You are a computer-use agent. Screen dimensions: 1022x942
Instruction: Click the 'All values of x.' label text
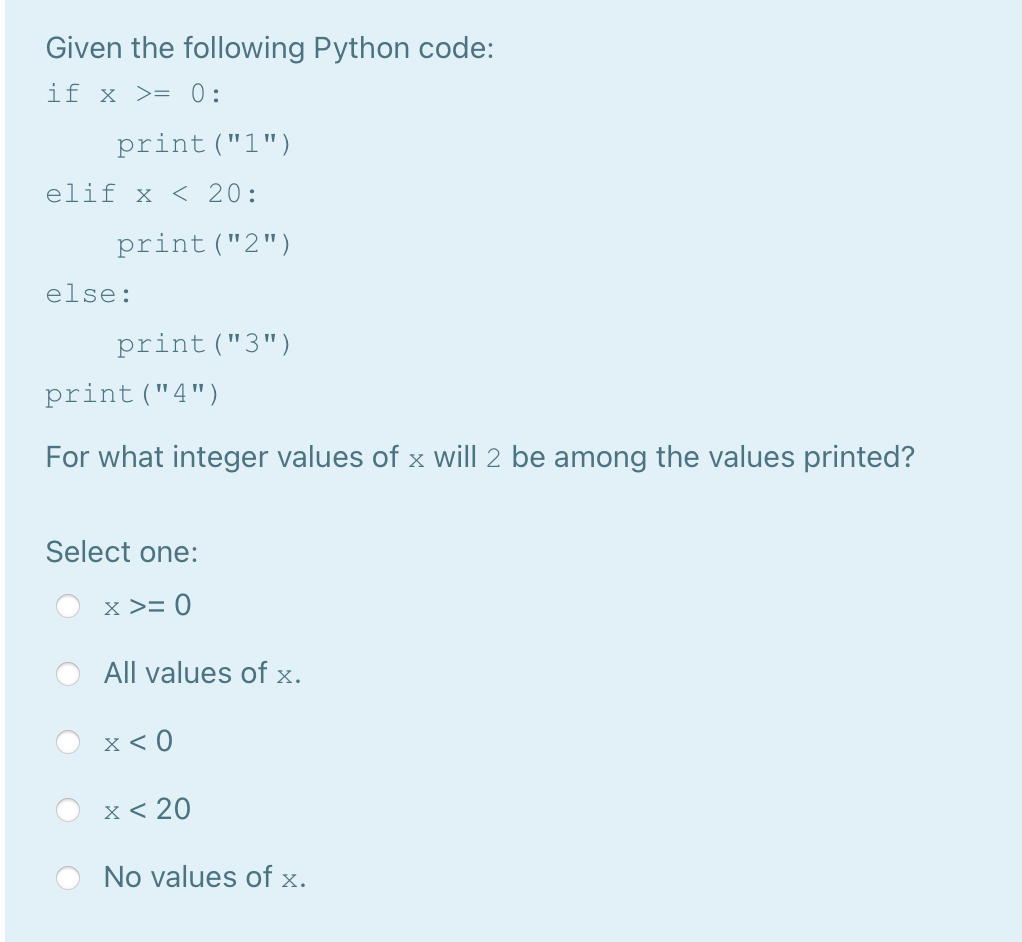[x=203, y=673]
